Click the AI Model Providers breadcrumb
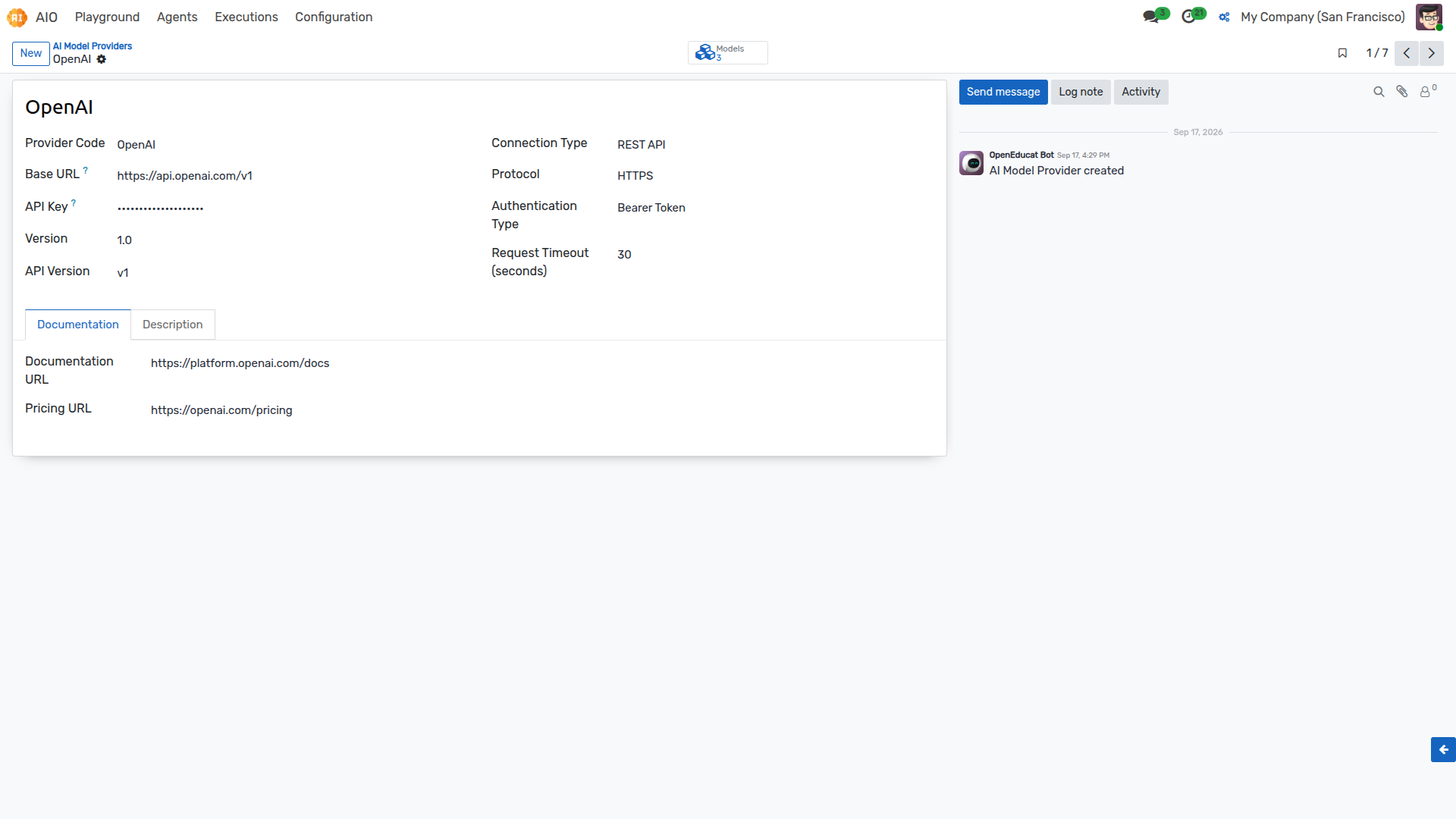 pyautogui.click(x=93, y=46)
